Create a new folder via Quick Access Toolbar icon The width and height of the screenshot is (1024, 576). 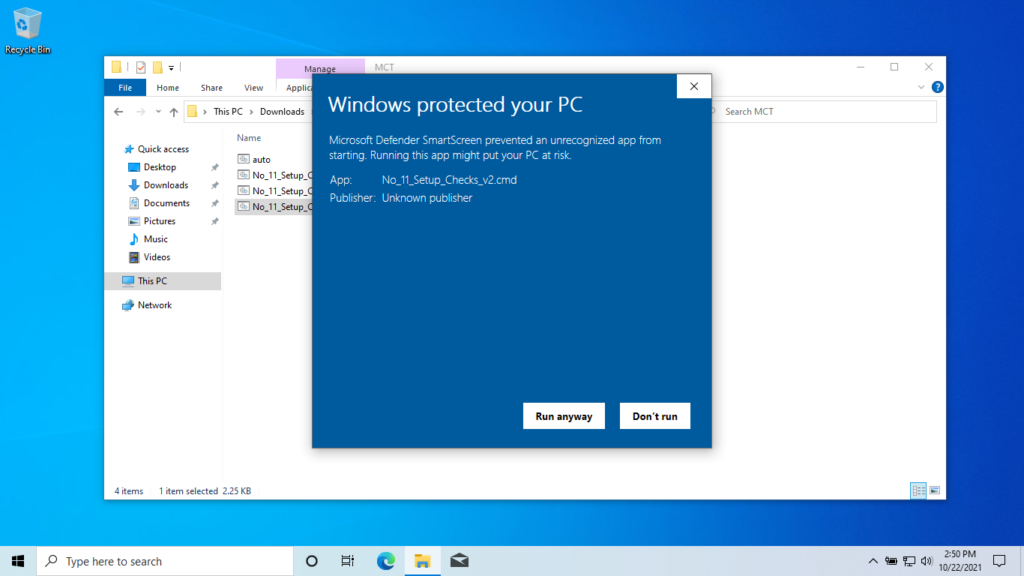pyautogui.click(x=158, y=66)
